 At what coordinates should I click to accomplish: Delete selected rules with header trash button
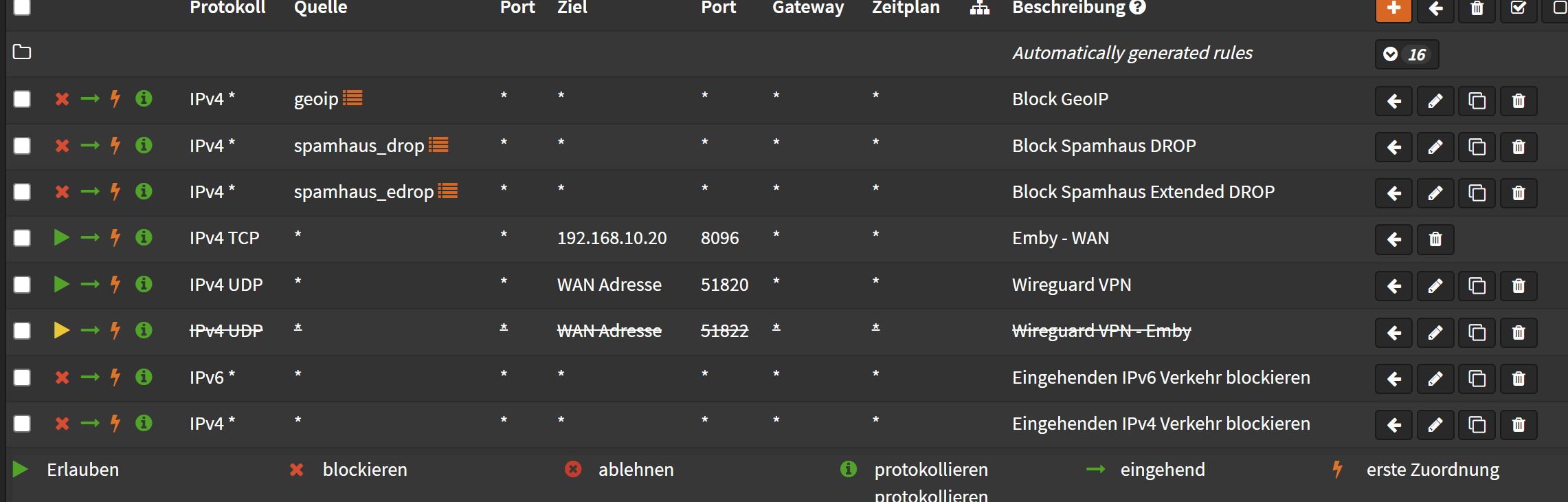1477,9
